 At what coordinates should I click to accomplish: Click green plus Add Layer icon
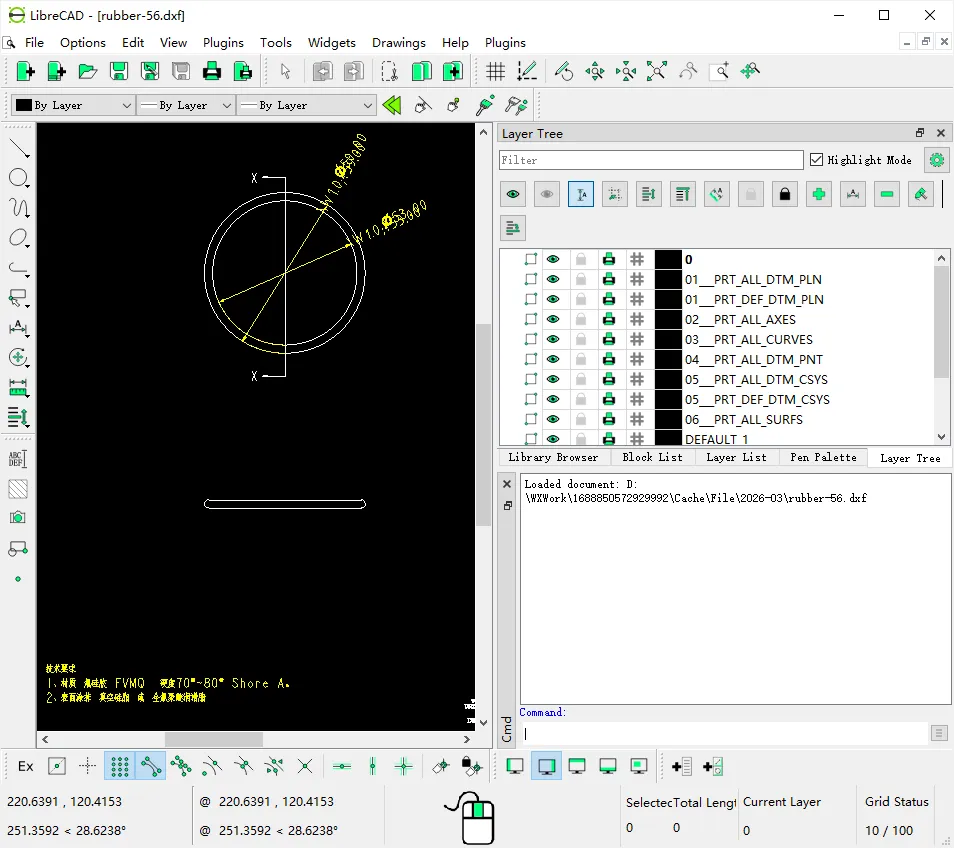tap(819, 195)
